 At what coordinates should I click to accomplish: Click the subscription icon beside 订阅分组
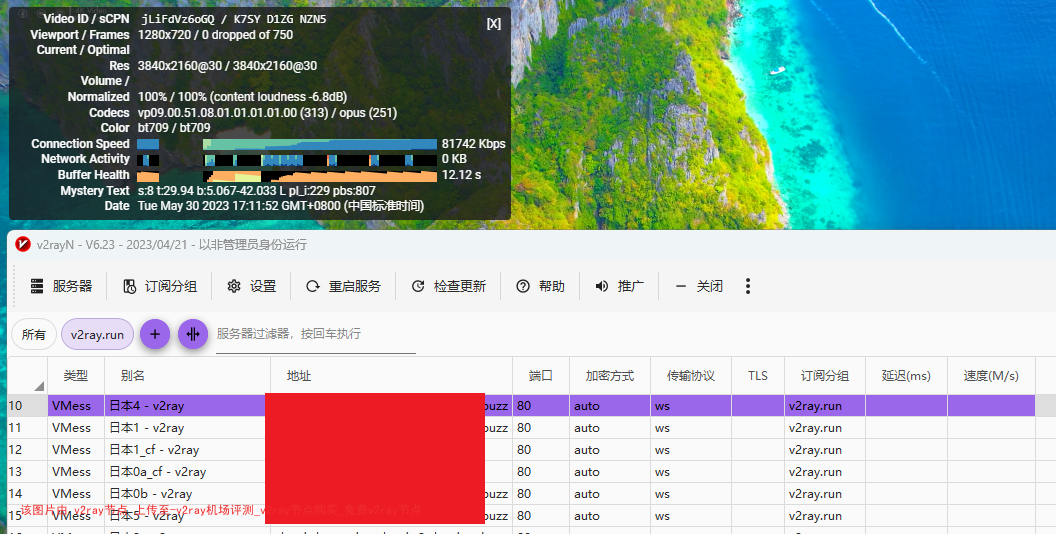coord(129,286)
